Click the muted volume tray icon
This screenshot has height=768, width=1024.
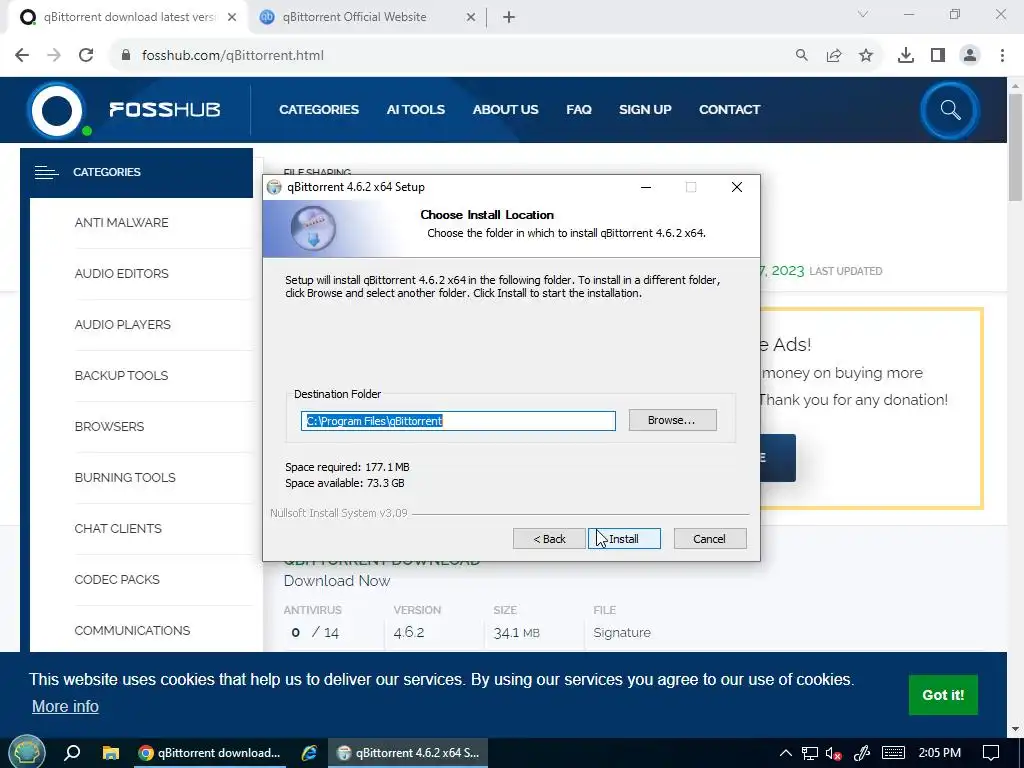tap(833, 753)
